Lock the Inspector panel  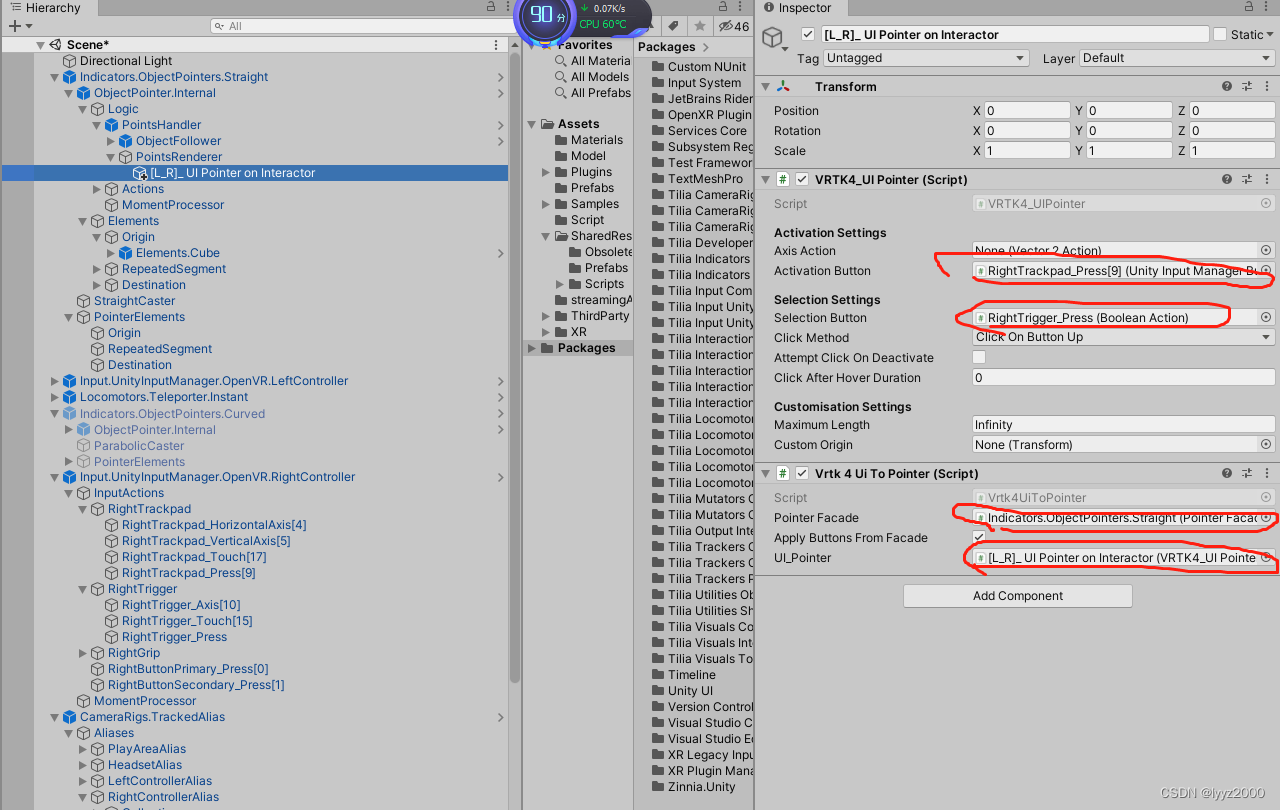pyautogui.click(x=1249, y=7)
